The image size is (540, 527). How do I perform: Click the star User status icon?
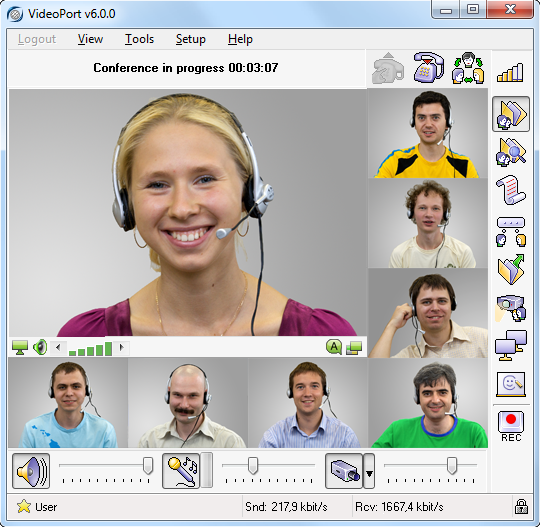(x=23, y=506)
